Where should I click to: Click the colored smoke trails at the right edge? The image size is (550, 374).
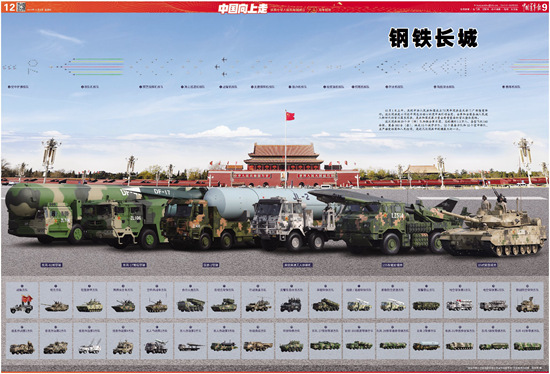click(530, 67)
